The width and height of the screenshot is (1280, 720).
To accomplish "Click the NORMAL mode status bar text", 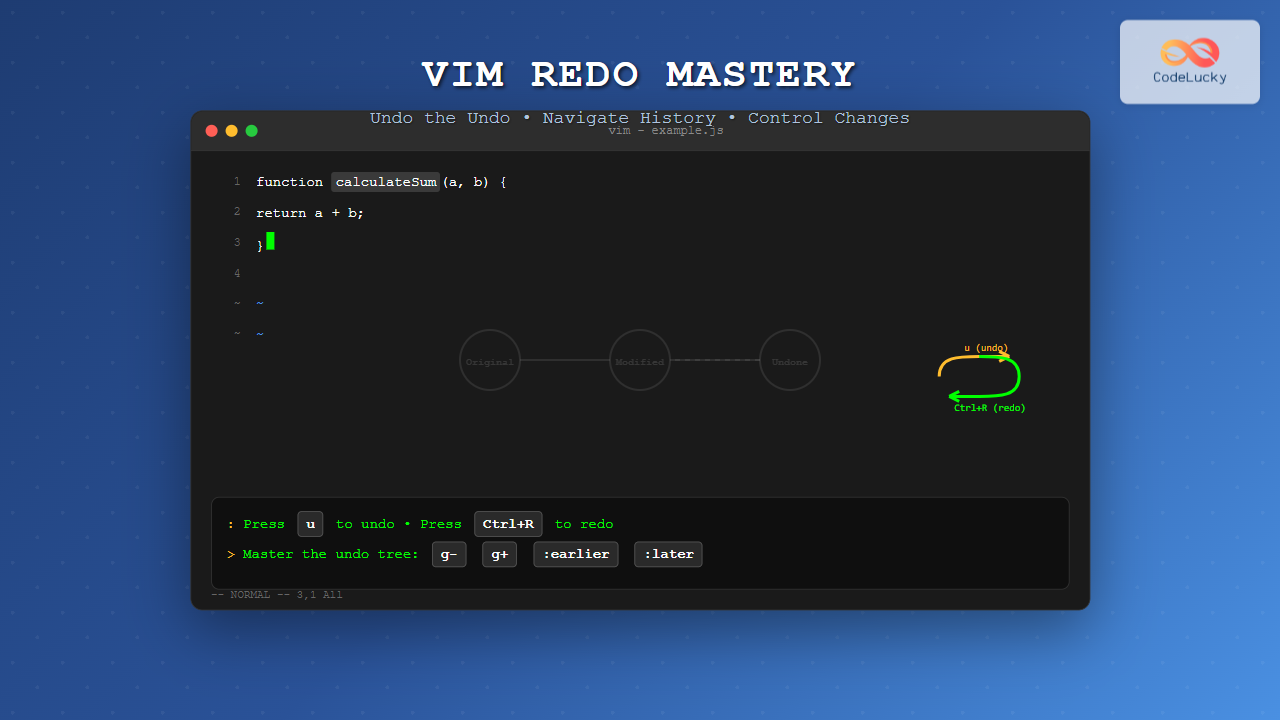I will pos(277,595).
